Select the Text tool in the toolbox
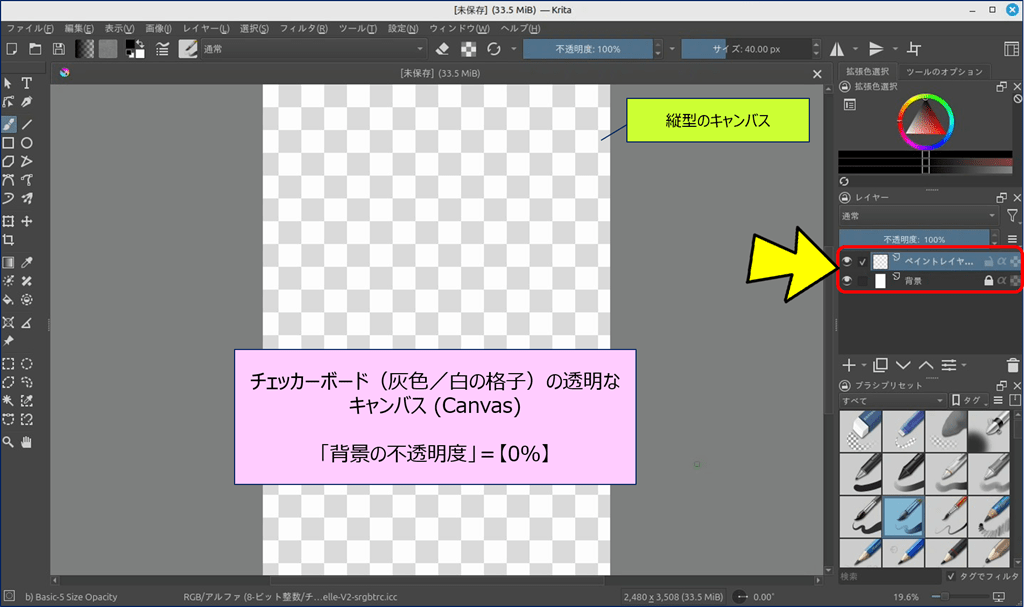The width and height of the screenshot is (1024, 607). 27,83
